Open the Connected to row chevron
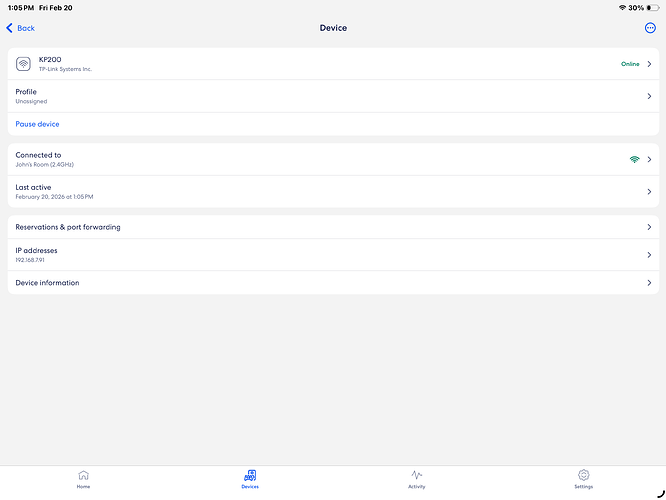The height and width of the screenshot is (500, 666). tap(649, 159)
